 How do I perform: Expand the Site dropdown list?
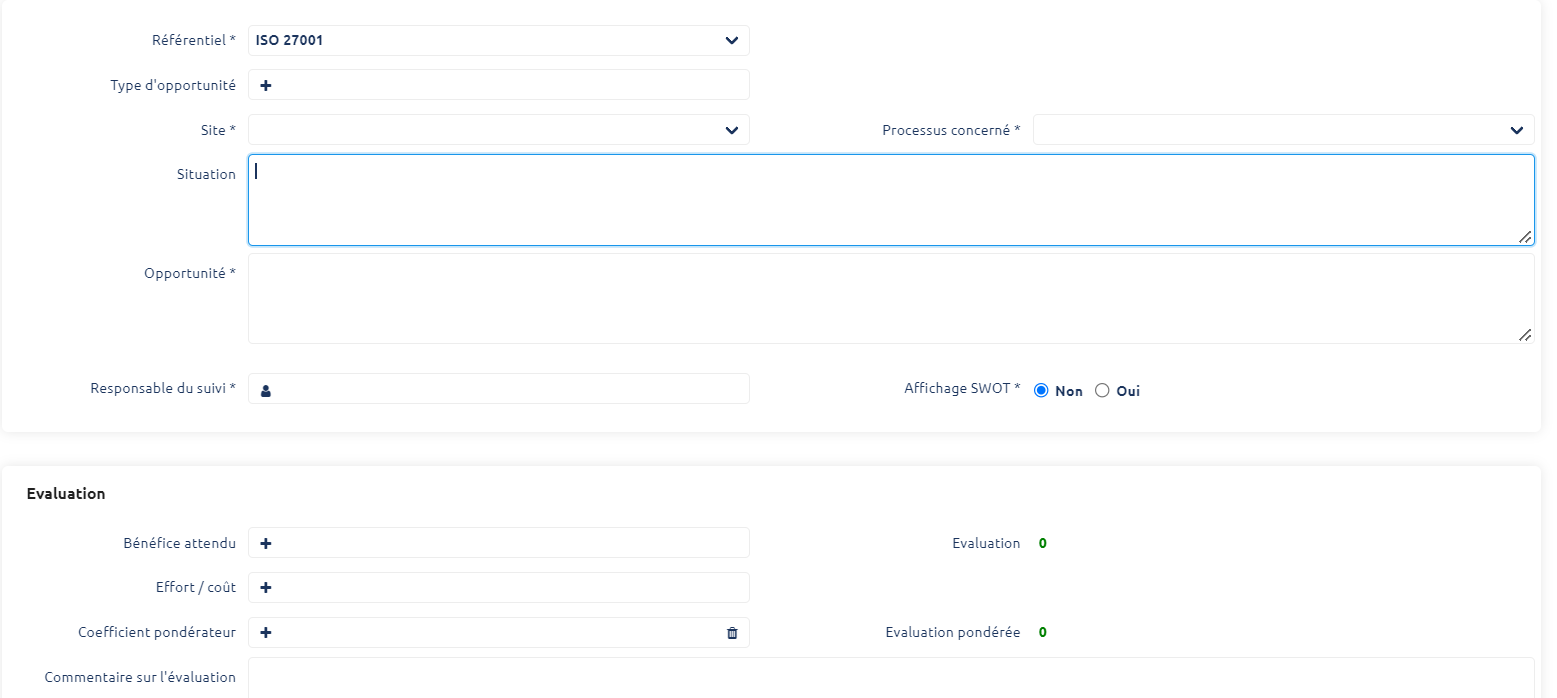pos(498,130)
